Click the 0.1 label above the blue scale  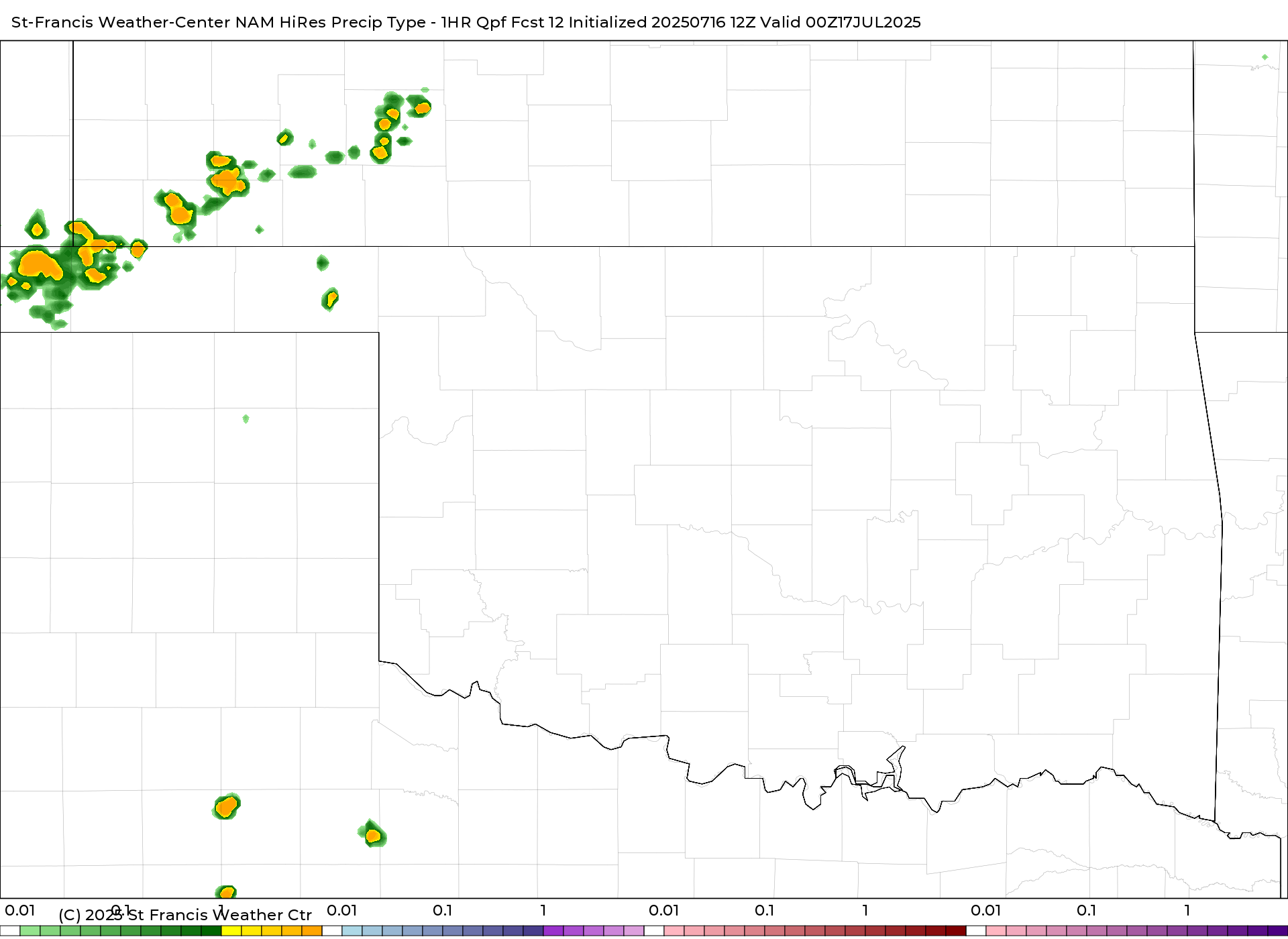[x=443, y=910]
